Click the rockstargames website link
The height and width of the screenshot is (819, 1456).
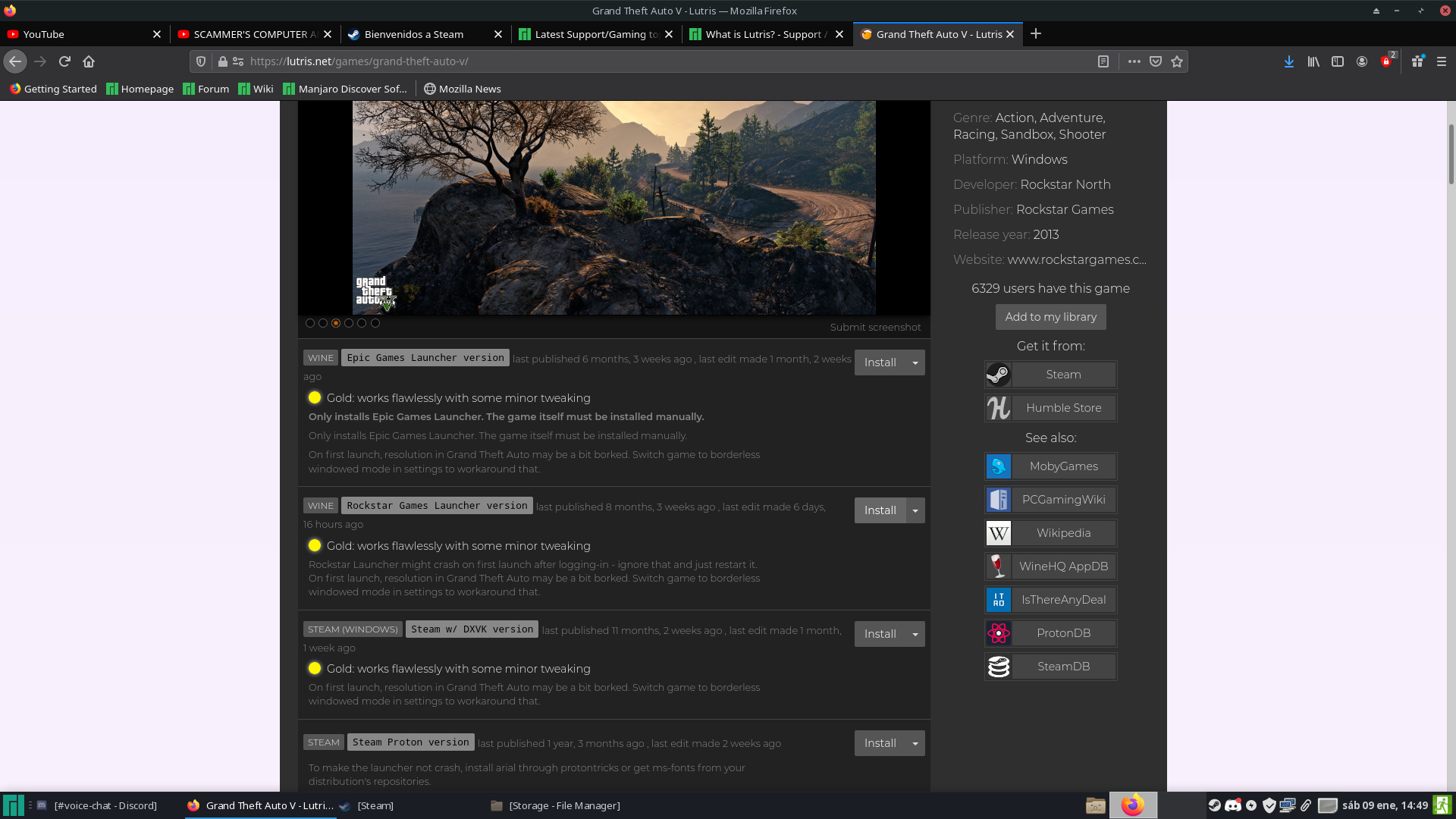click(x=1075, y=260)
